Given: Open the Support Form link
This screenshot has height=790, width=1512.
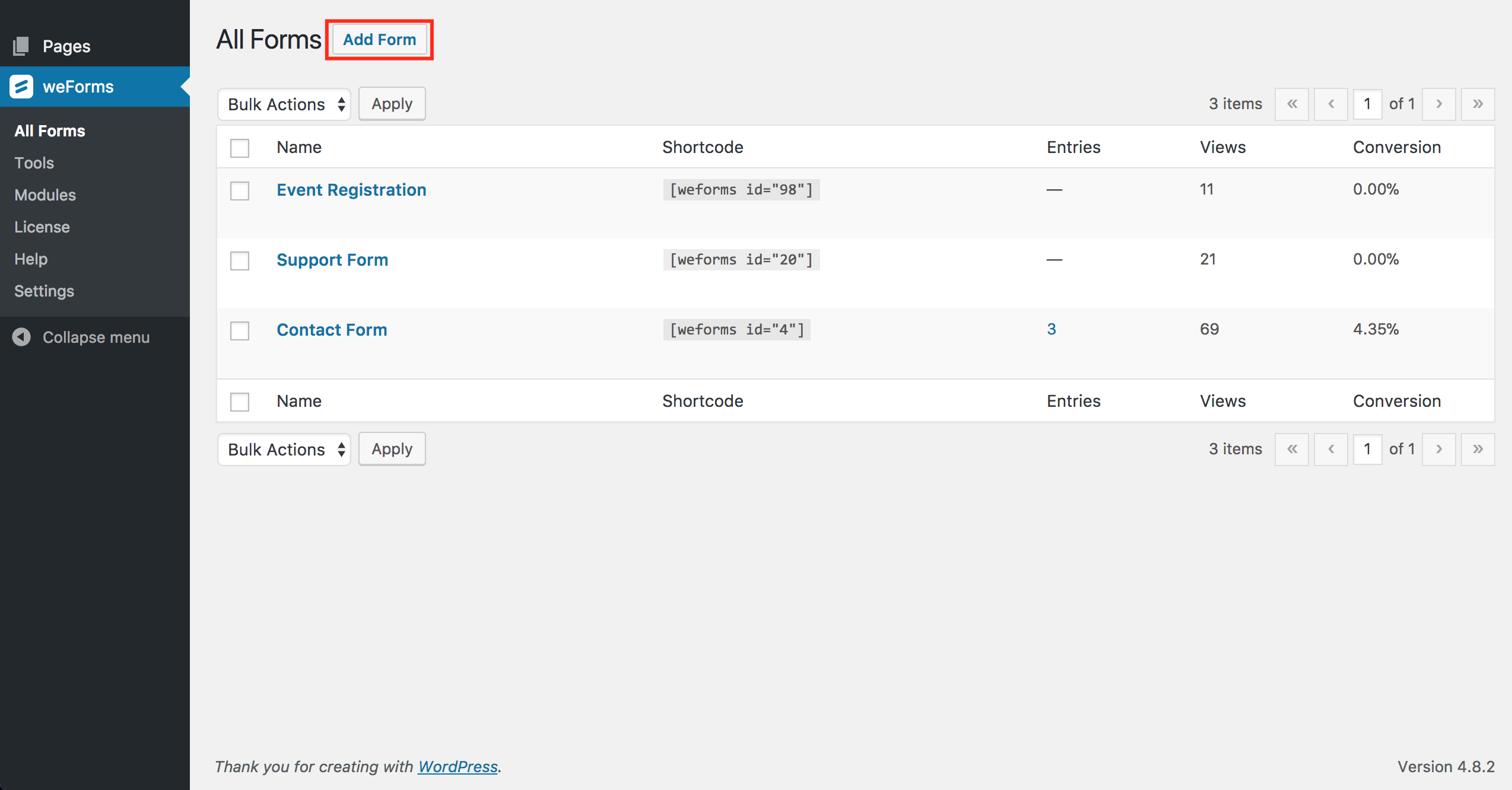Looking at the screenshot, I should coord(332,260).
